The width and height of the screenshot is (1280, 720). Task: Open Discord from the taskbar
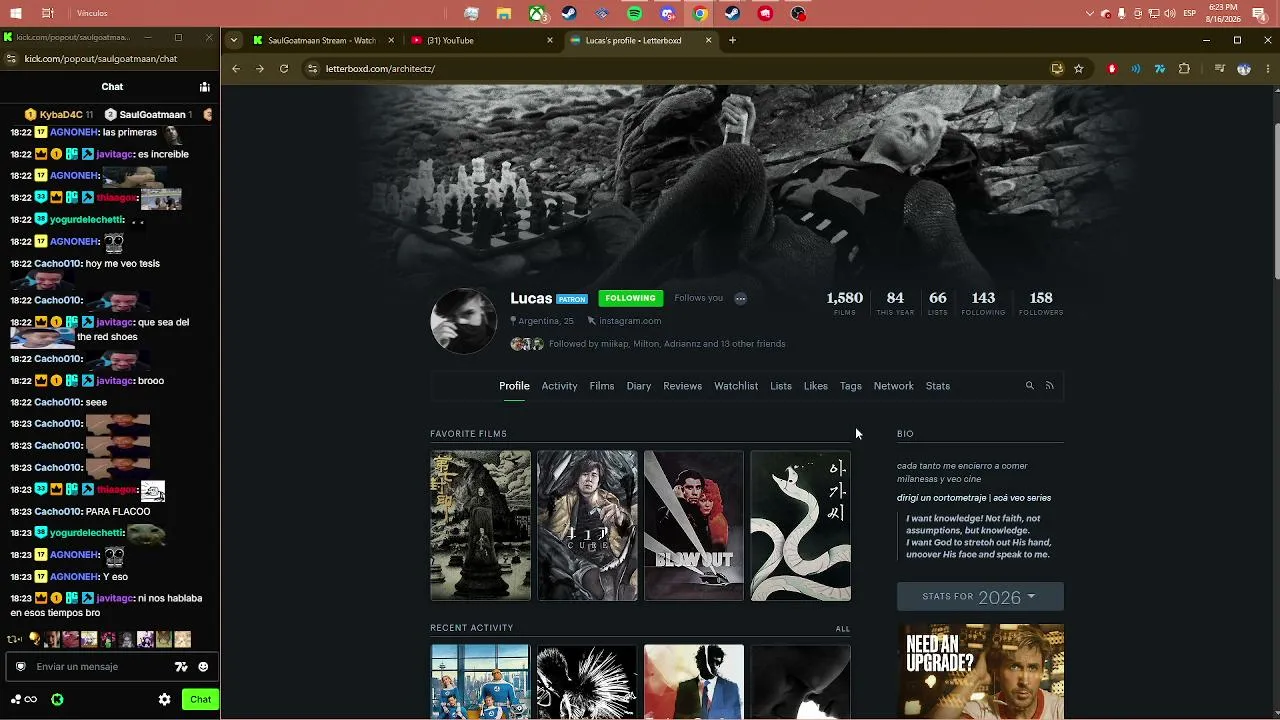[668, 14]
